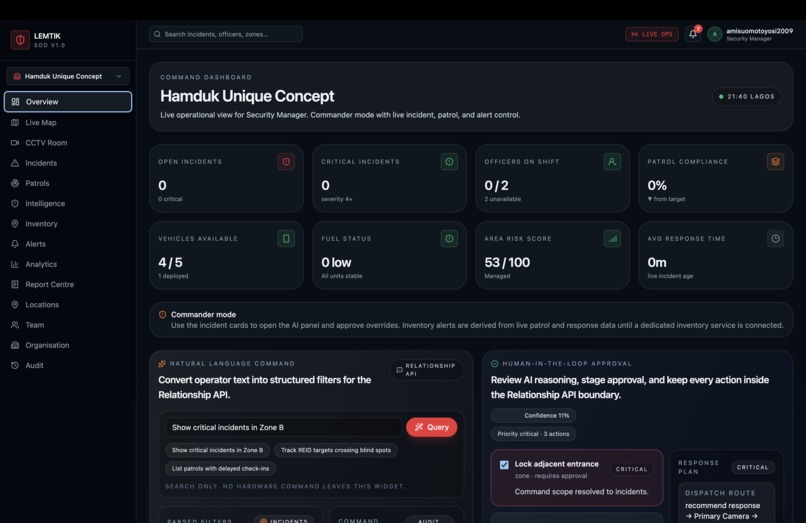
Task: Click the Patrol Compliance layers icon
Action: coord(775,161)
